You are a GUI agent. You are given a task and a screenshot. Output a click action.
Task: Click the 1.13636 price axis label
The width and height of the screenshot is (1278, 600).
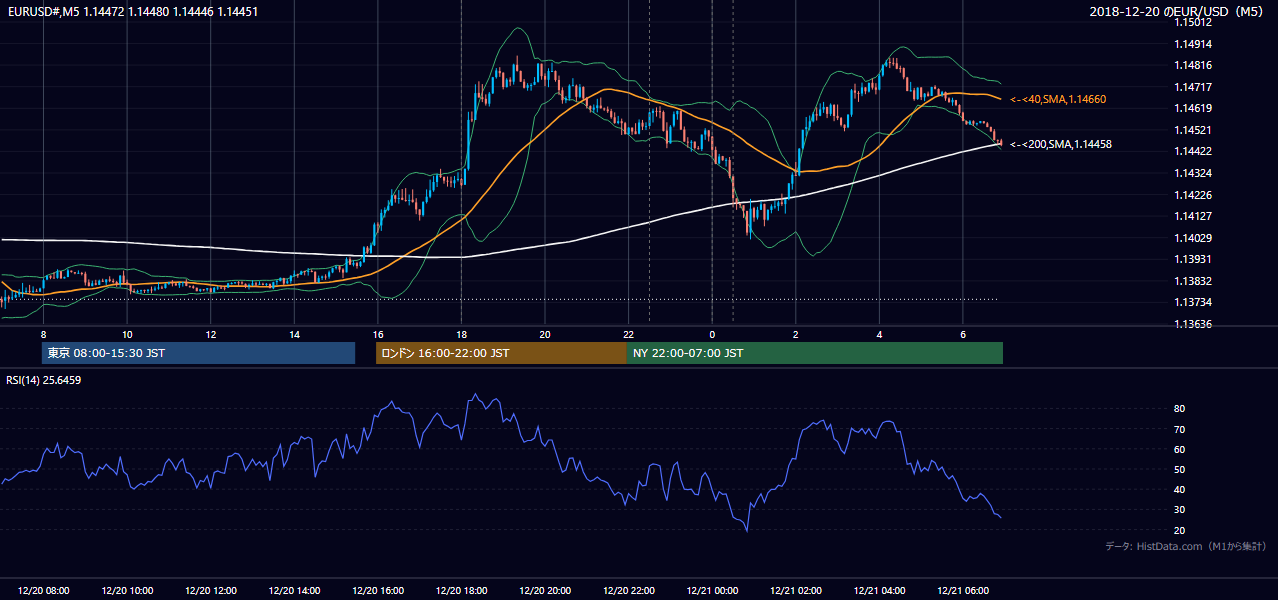click(1193, 324)
